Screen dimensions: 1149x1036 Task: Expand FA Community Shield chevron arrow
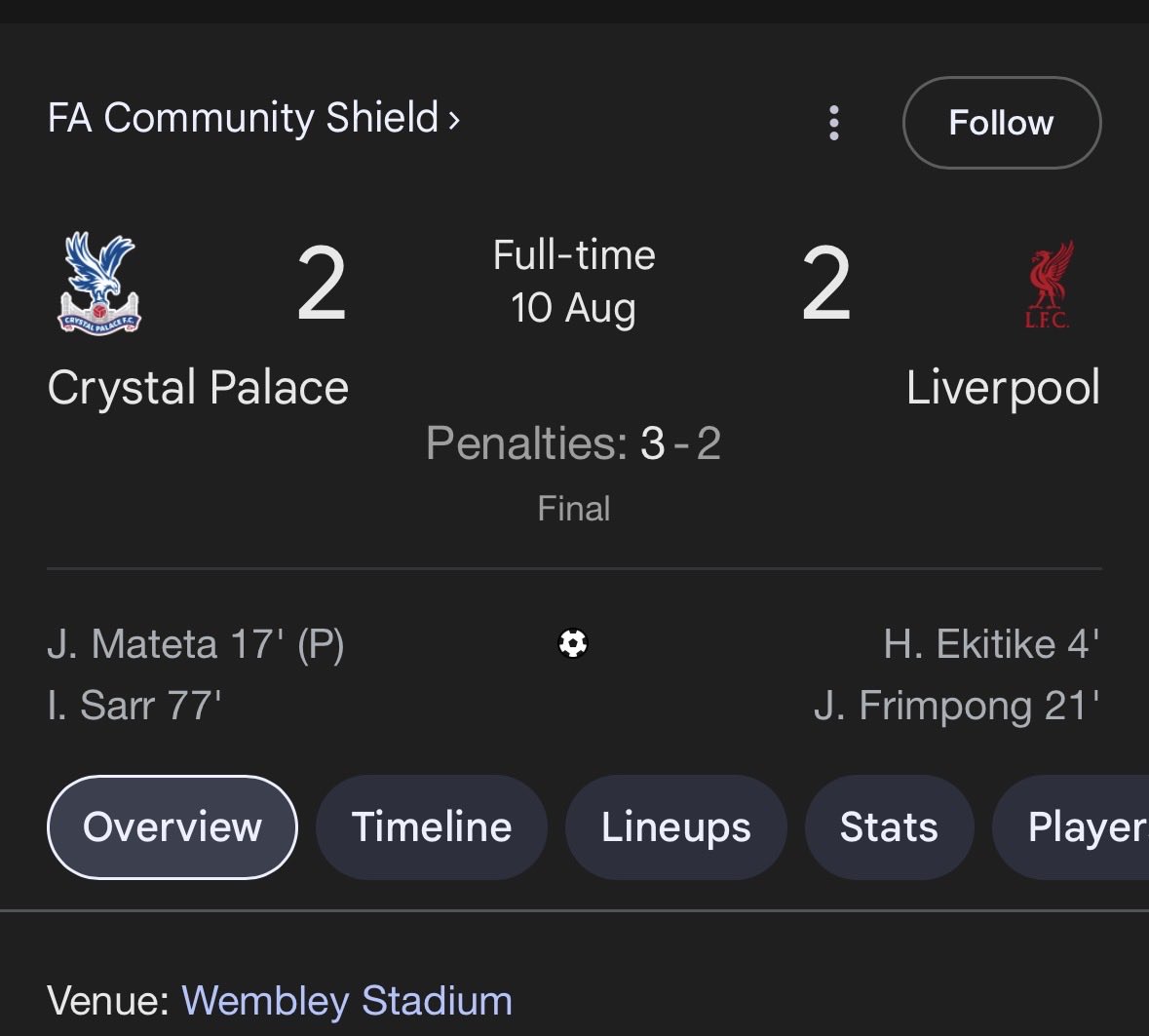tap(453, 120)
